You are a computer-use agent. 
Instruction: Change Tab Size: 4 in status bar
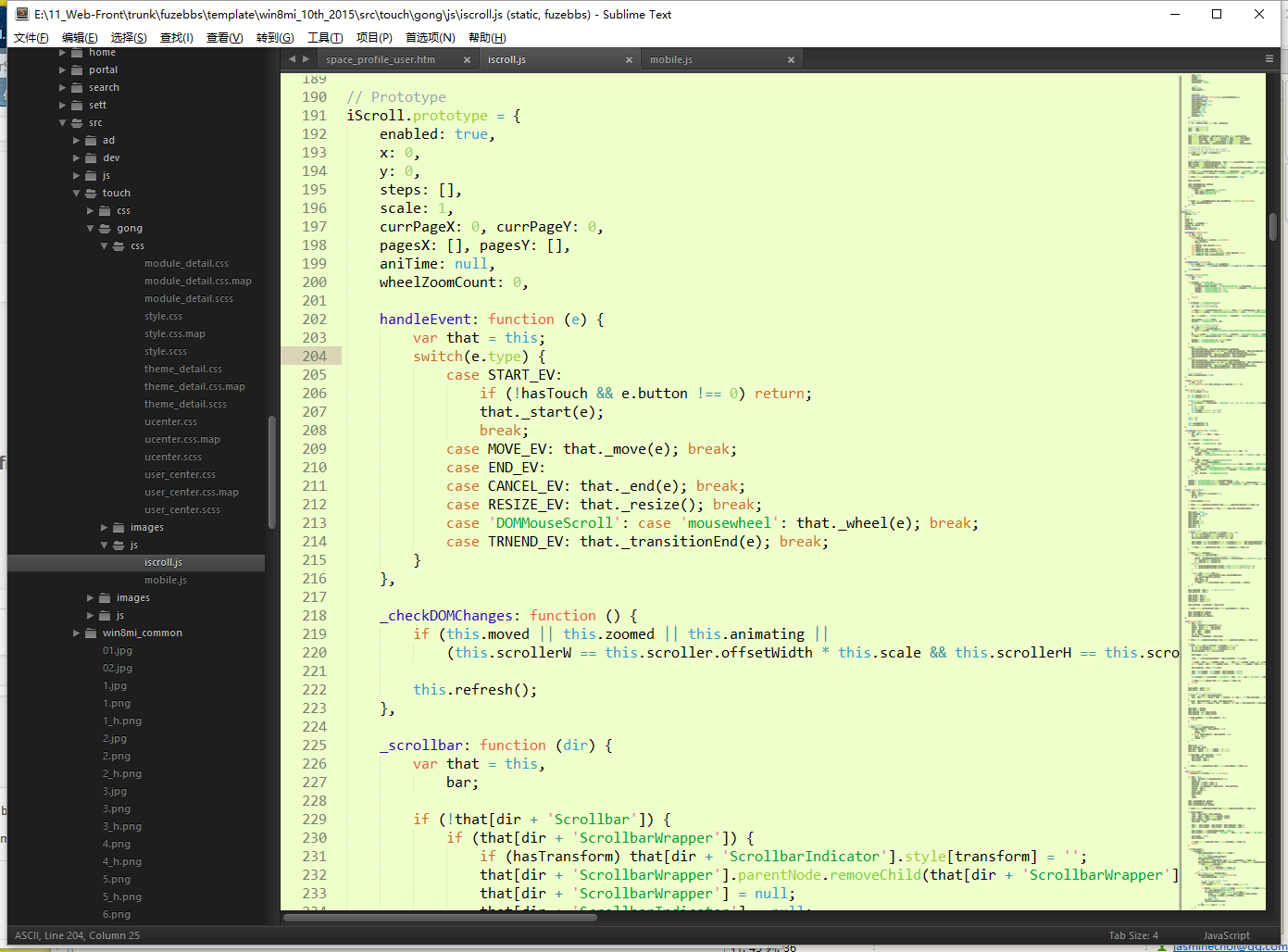click(x=1133, y=935)
